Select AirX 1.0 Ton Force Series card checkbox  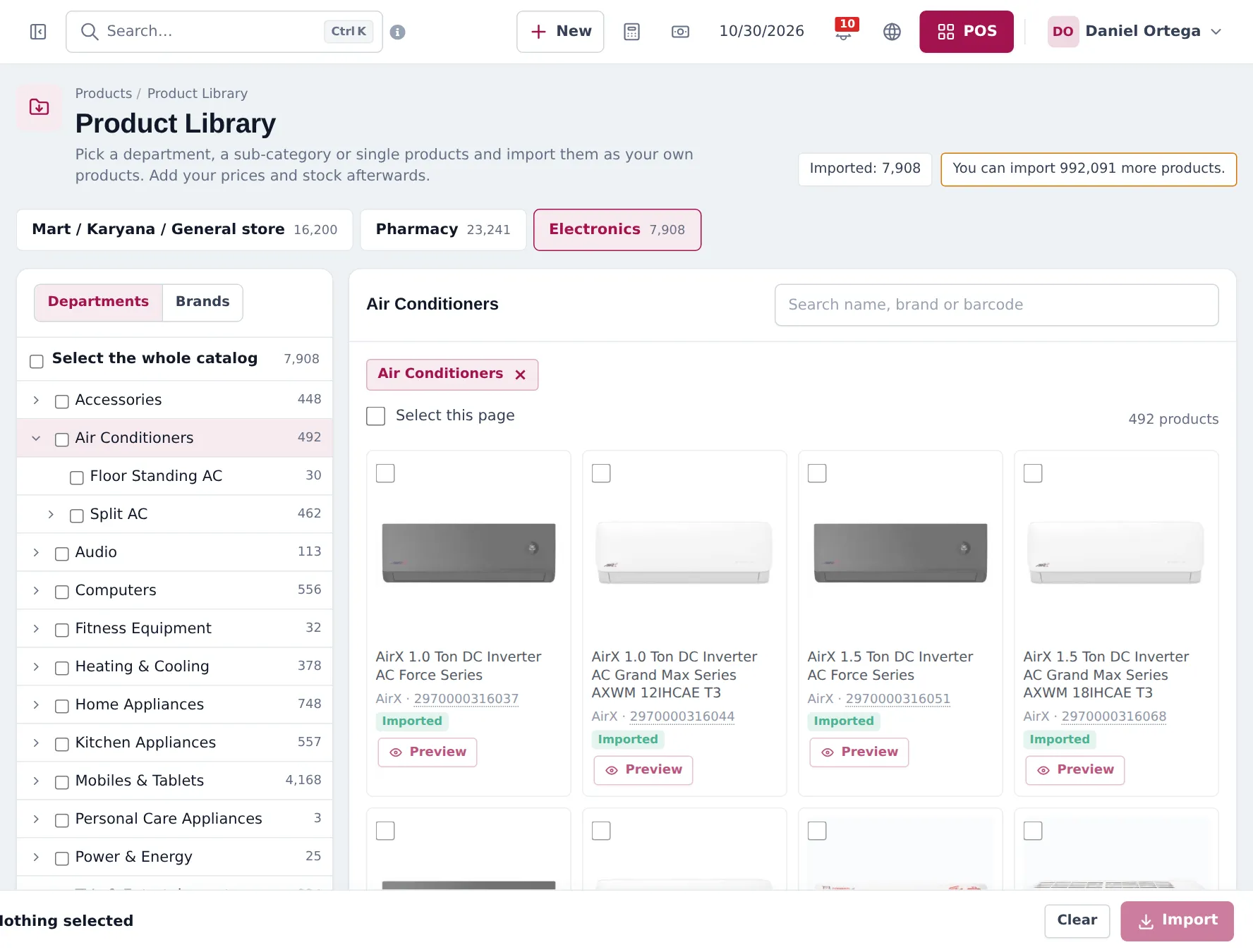coord(385,473)
